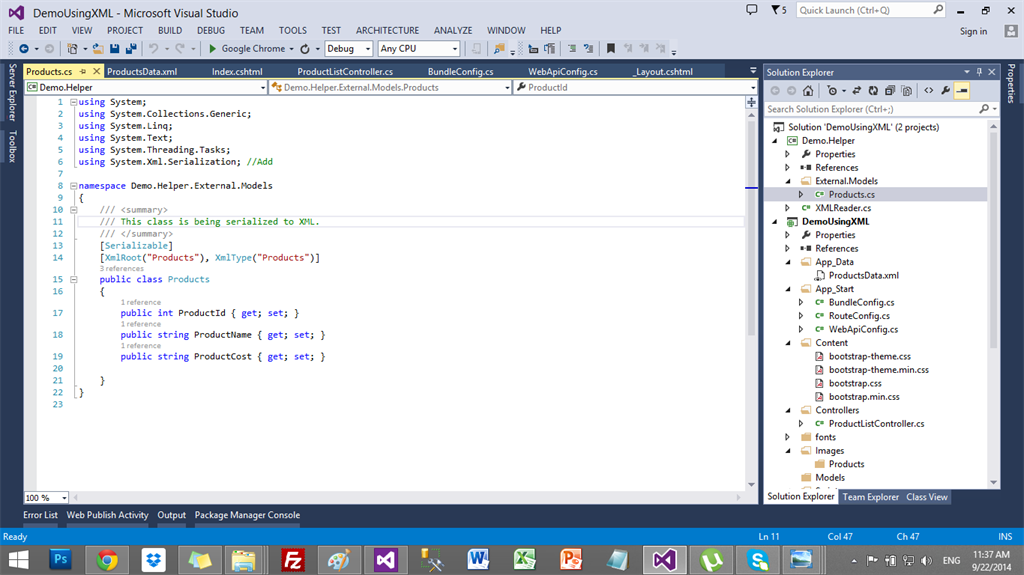Open the Error List panel
1024x575 pixels.
point(40,515)
